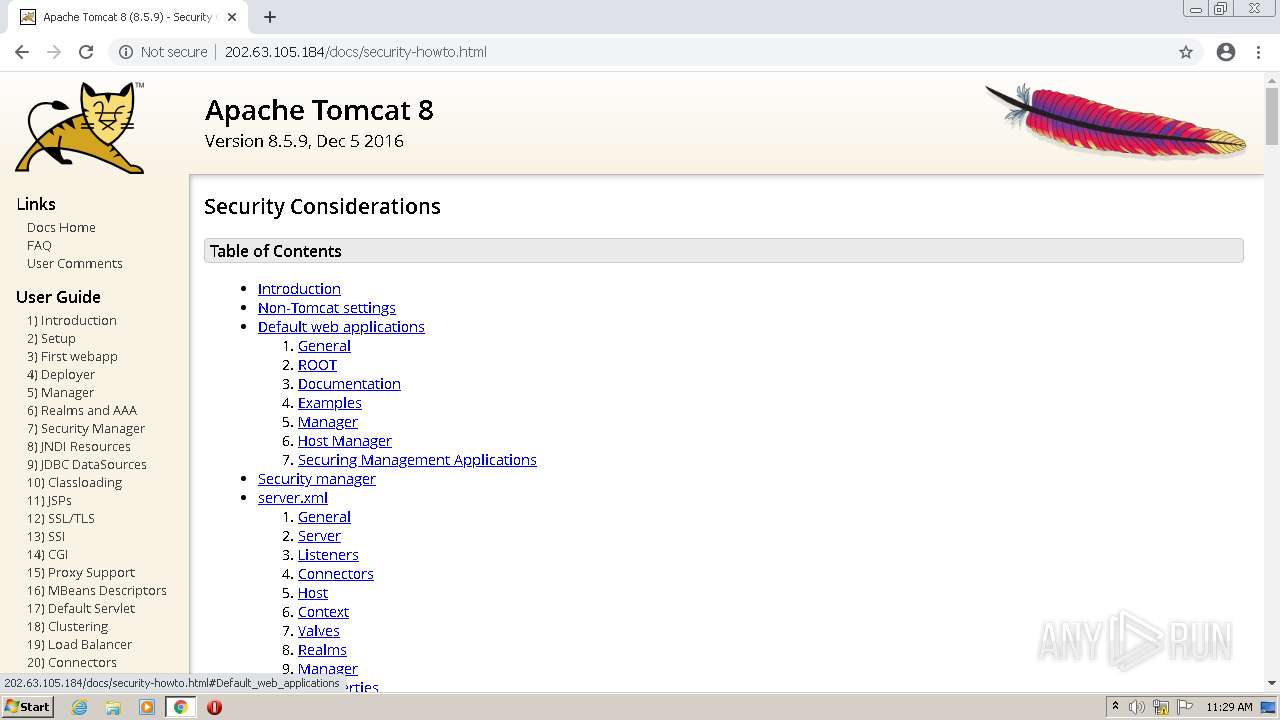
Task: Open the Chrome three-dot menu
Action: (x=1259, y=52)
